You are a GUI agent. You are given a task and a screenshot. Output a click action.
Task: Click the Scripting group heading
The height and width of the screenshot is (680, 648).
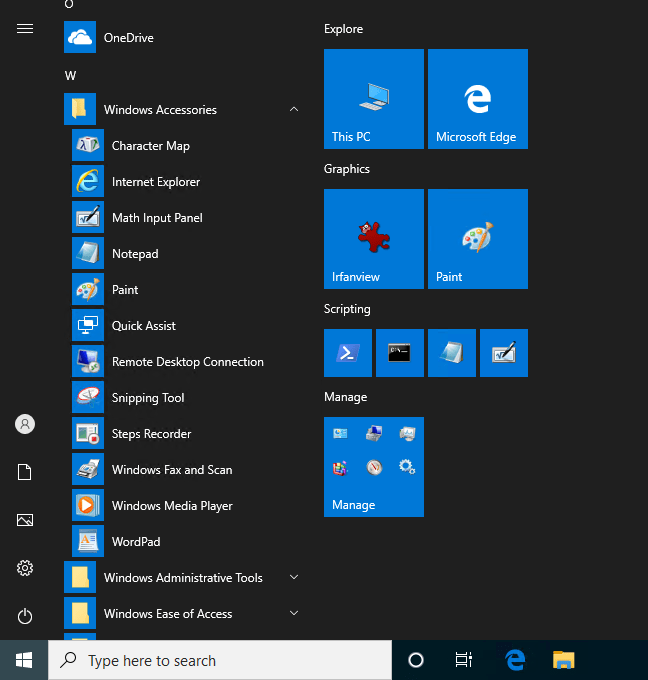point(347,309)
